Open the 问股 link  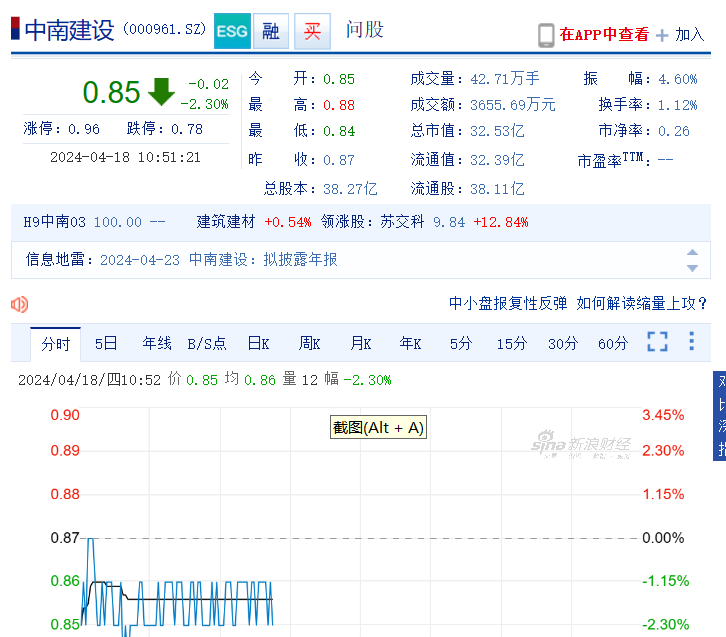coord(365,30)
